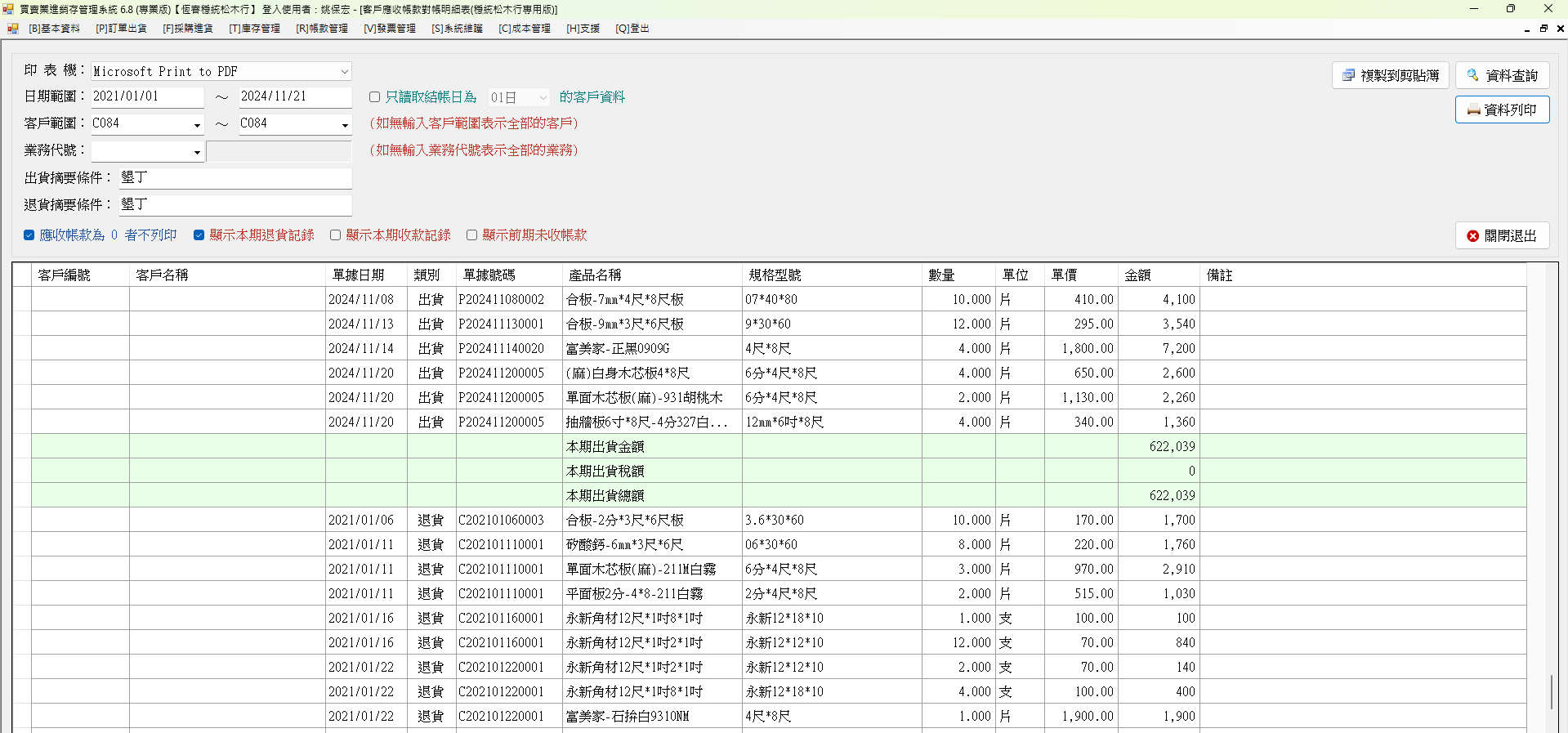Viewport: 1568px width, 733px height.
Task: Click the inner window restore icon
Action: (x=1543, y=29)
